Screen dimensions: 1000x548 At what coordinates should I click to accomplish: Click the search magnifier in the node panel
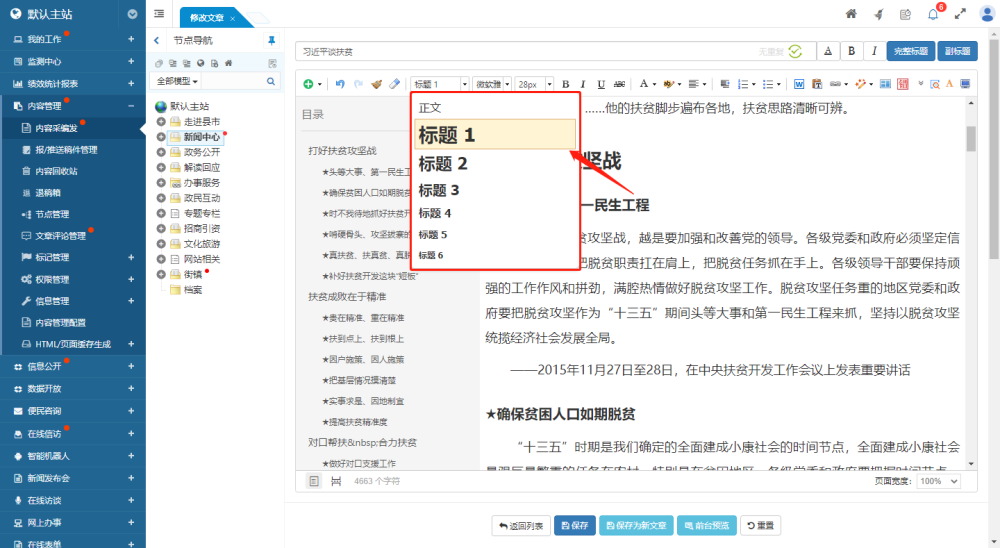tap(272, 80)
